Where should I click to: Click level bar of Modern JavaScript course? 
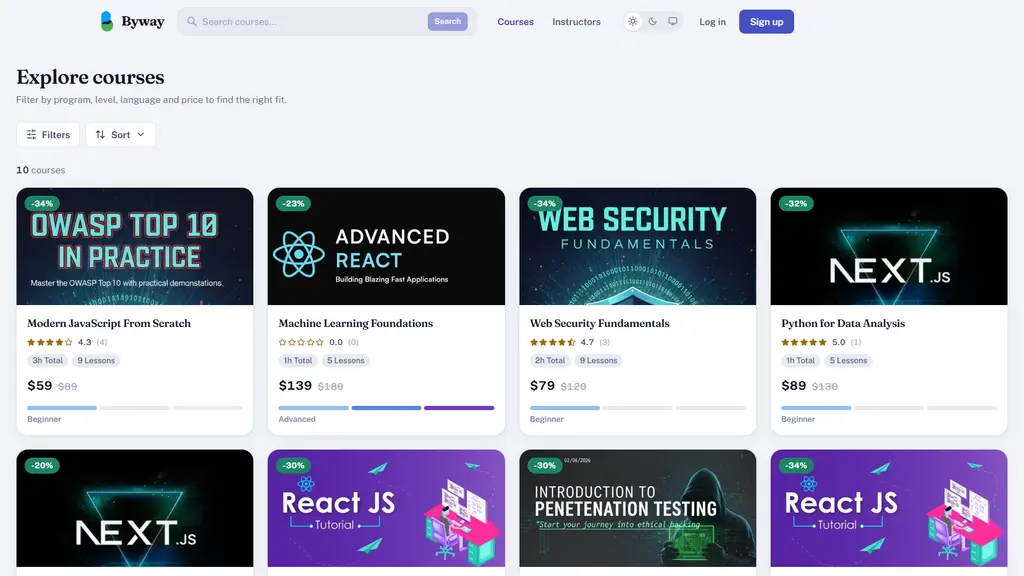click(135, 408)
